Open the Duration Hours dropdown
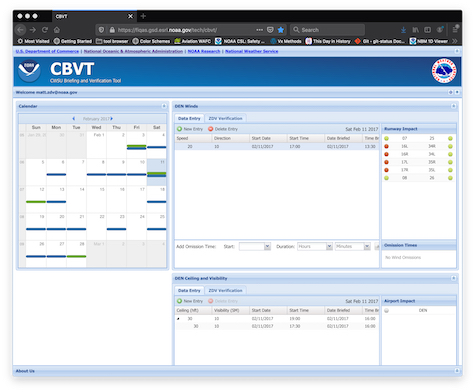The image size is (475, 392). point(329,246)
